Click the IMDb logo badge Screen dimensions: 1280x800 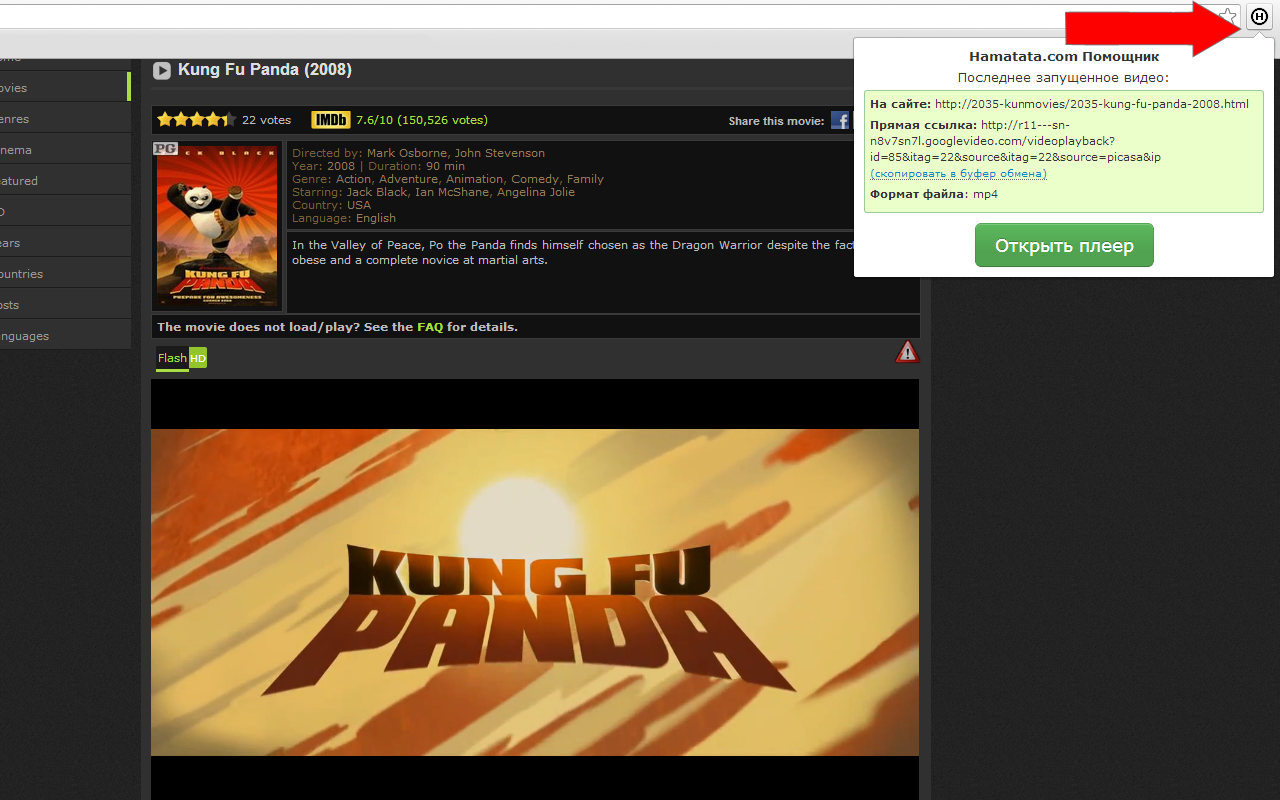(330, 120)
